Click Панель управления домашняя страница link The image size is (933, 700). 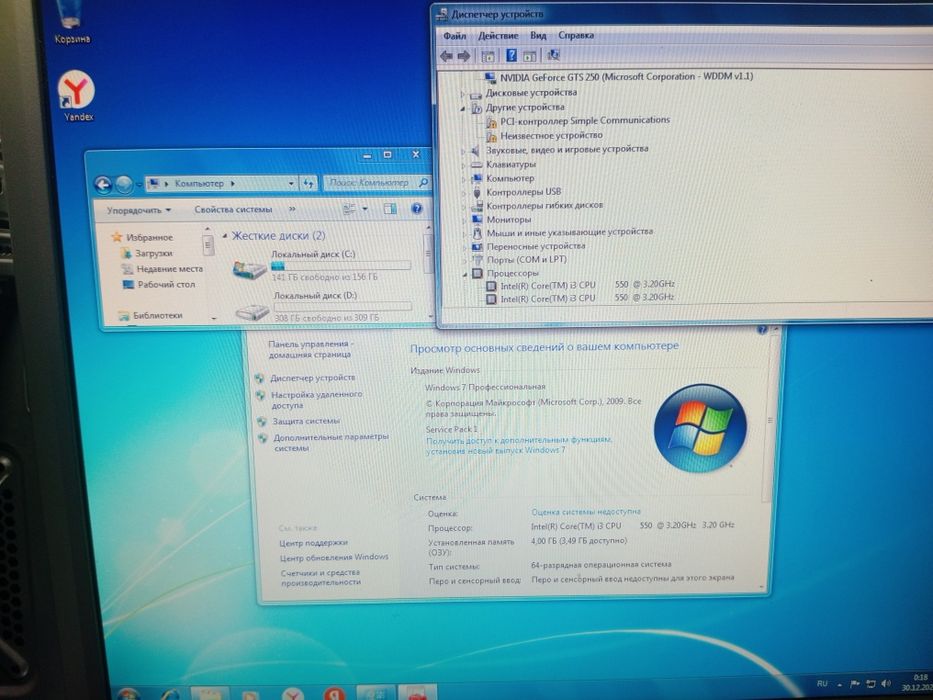(x=311, y=349)
